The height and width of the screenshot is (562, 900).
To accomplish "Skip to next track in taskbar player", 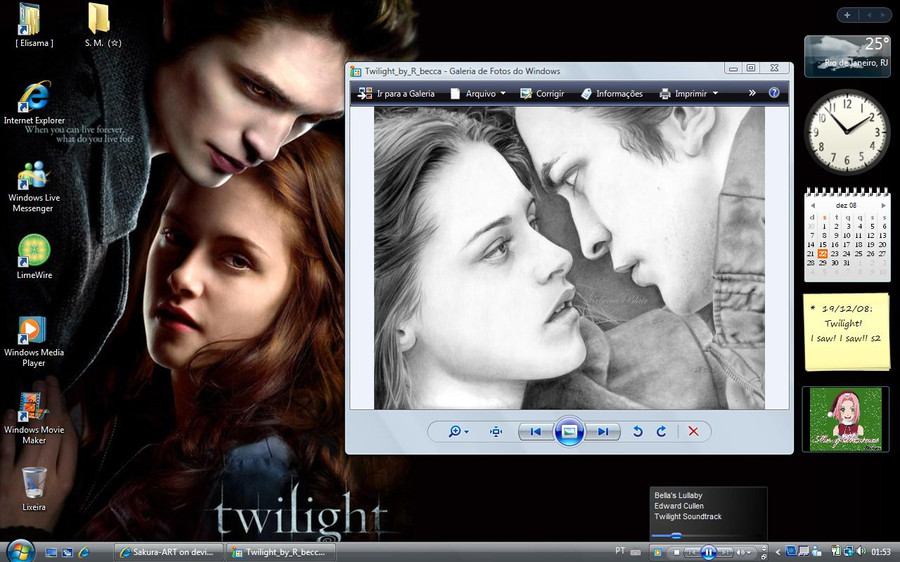I will [725, 552].
